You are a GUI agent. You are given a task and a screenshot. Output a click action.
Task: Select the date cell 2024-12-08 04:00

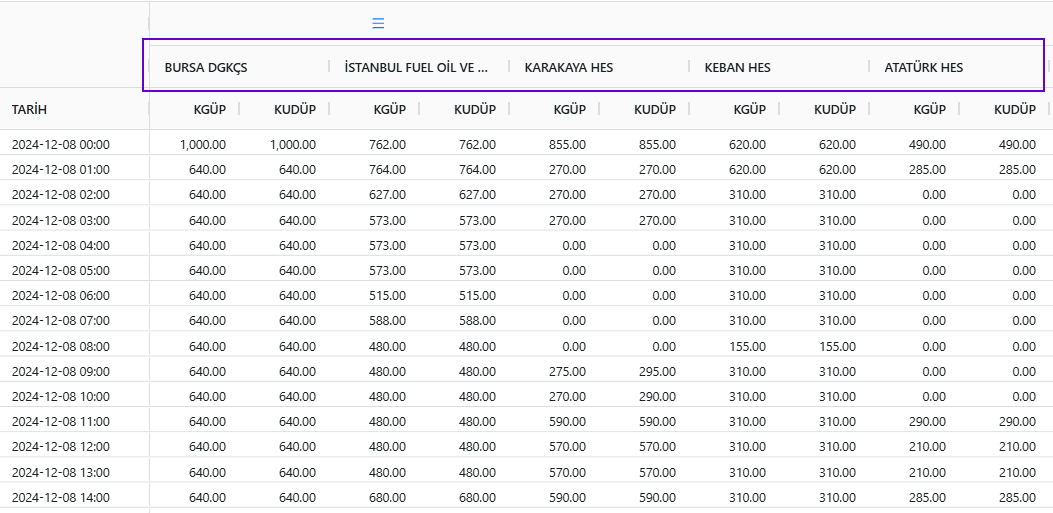coord(60,246)
